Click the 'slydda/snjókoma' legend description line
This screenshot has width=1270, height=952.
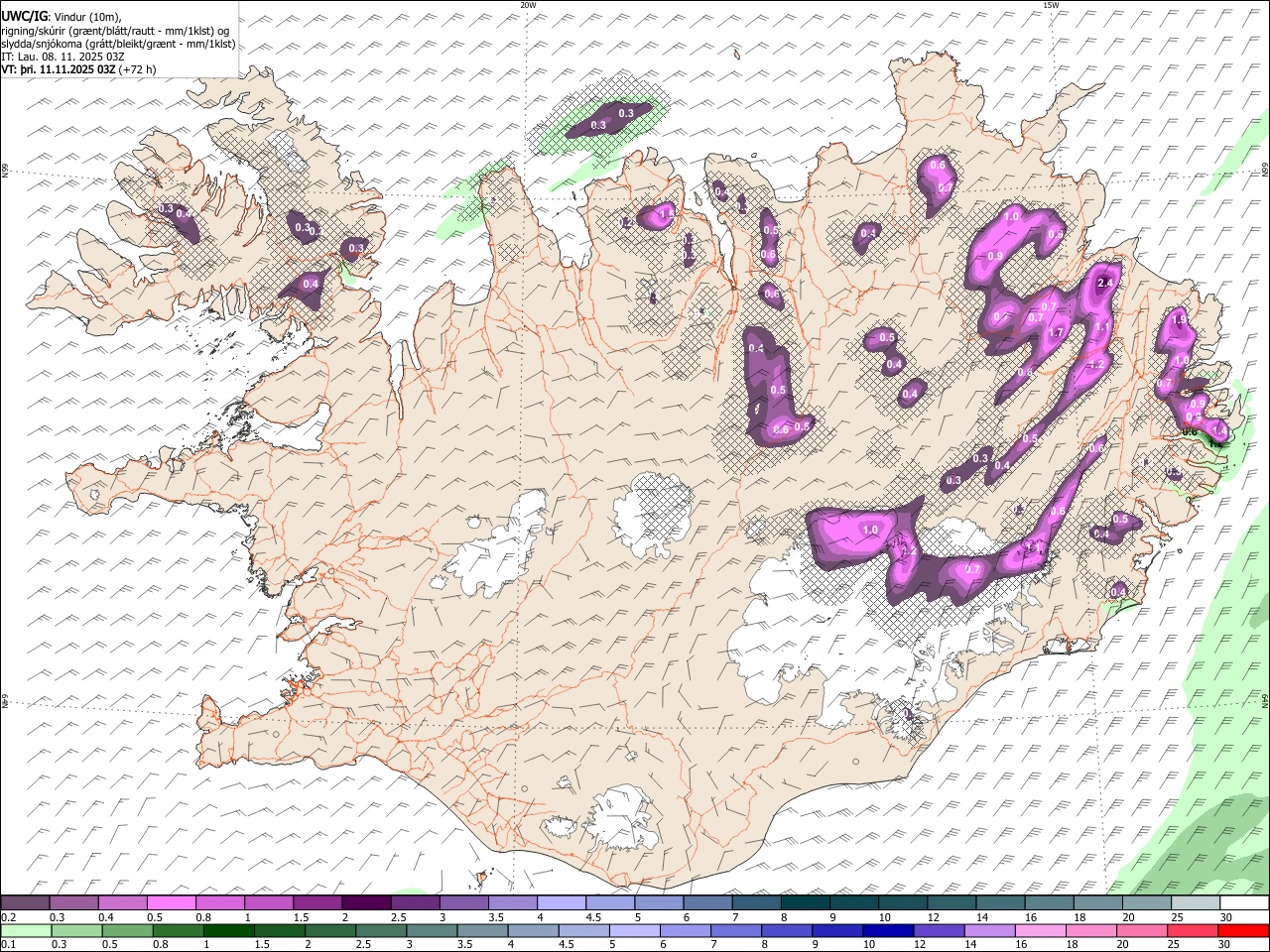(x=118, y=44)
